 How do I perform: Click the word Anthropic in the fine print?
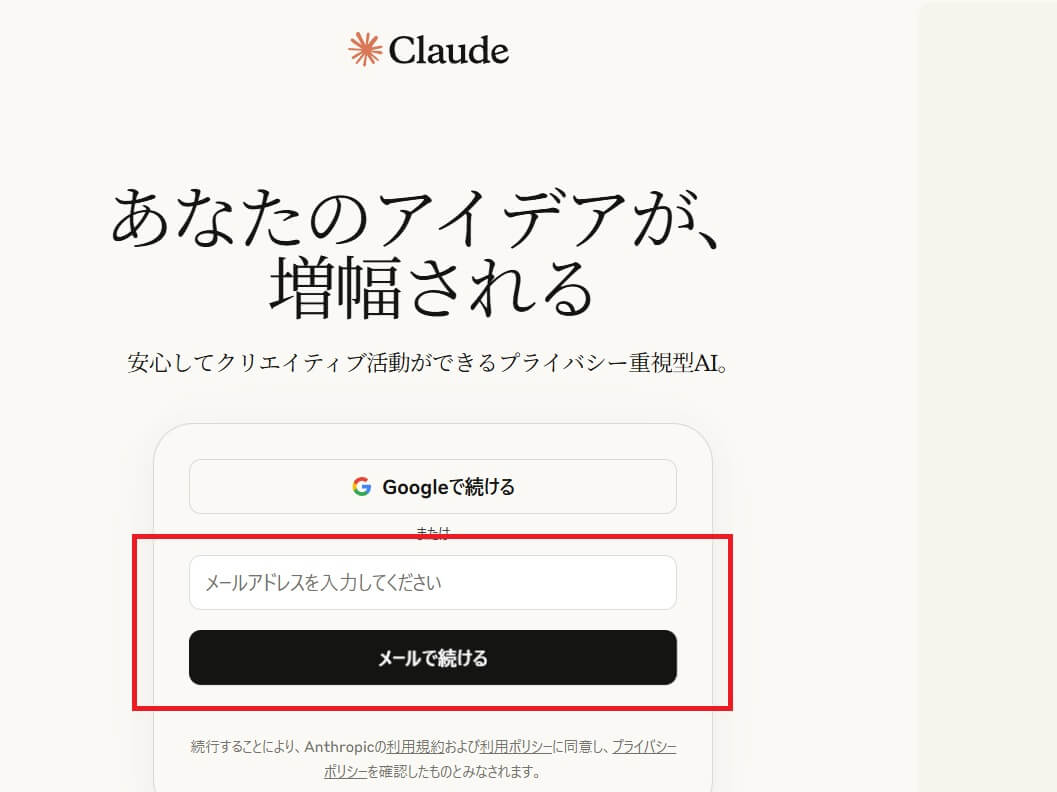(x=339, y=747)
